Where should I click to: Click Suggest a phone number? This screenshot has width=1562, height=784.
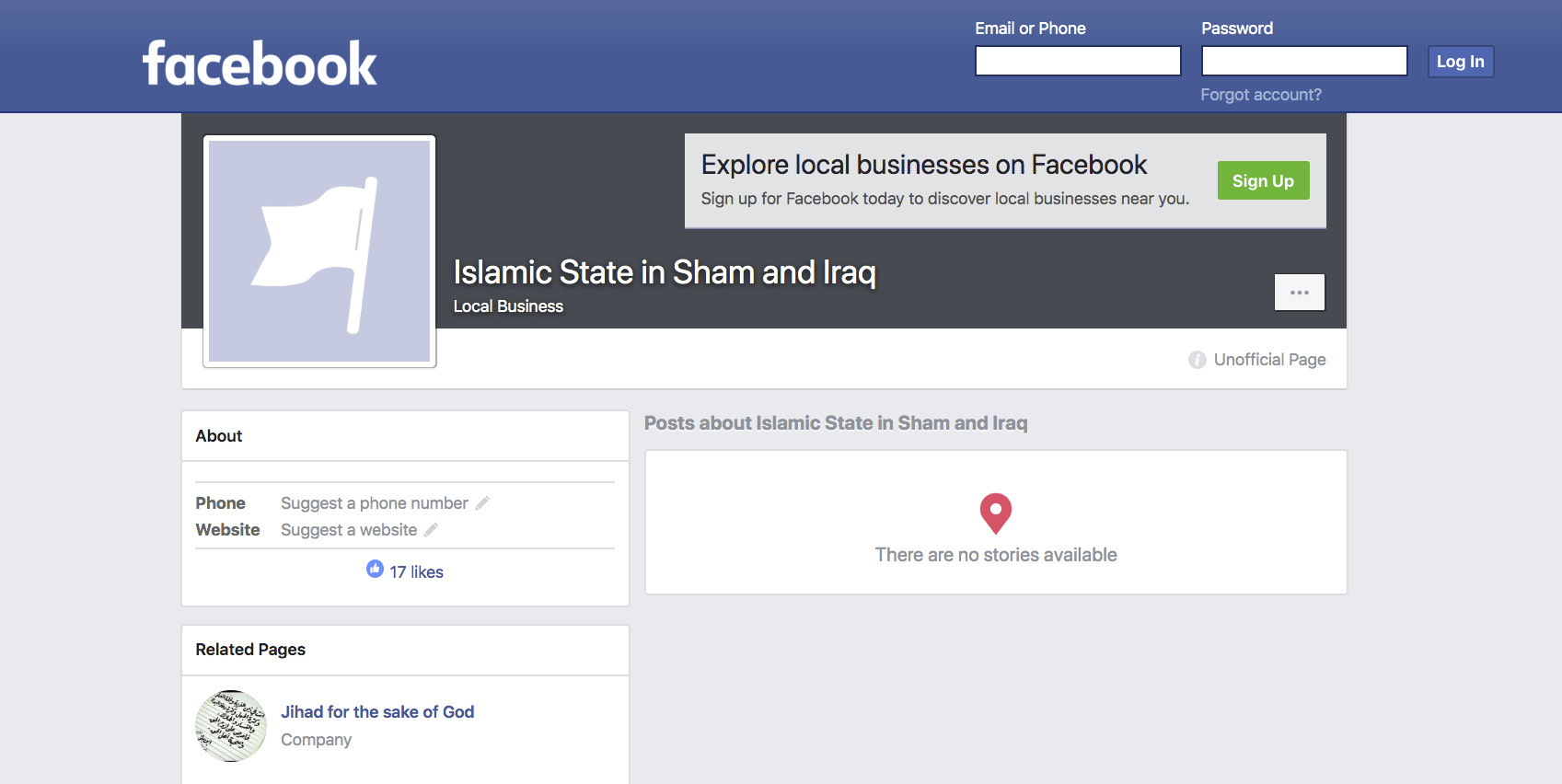tap(374, 503)
